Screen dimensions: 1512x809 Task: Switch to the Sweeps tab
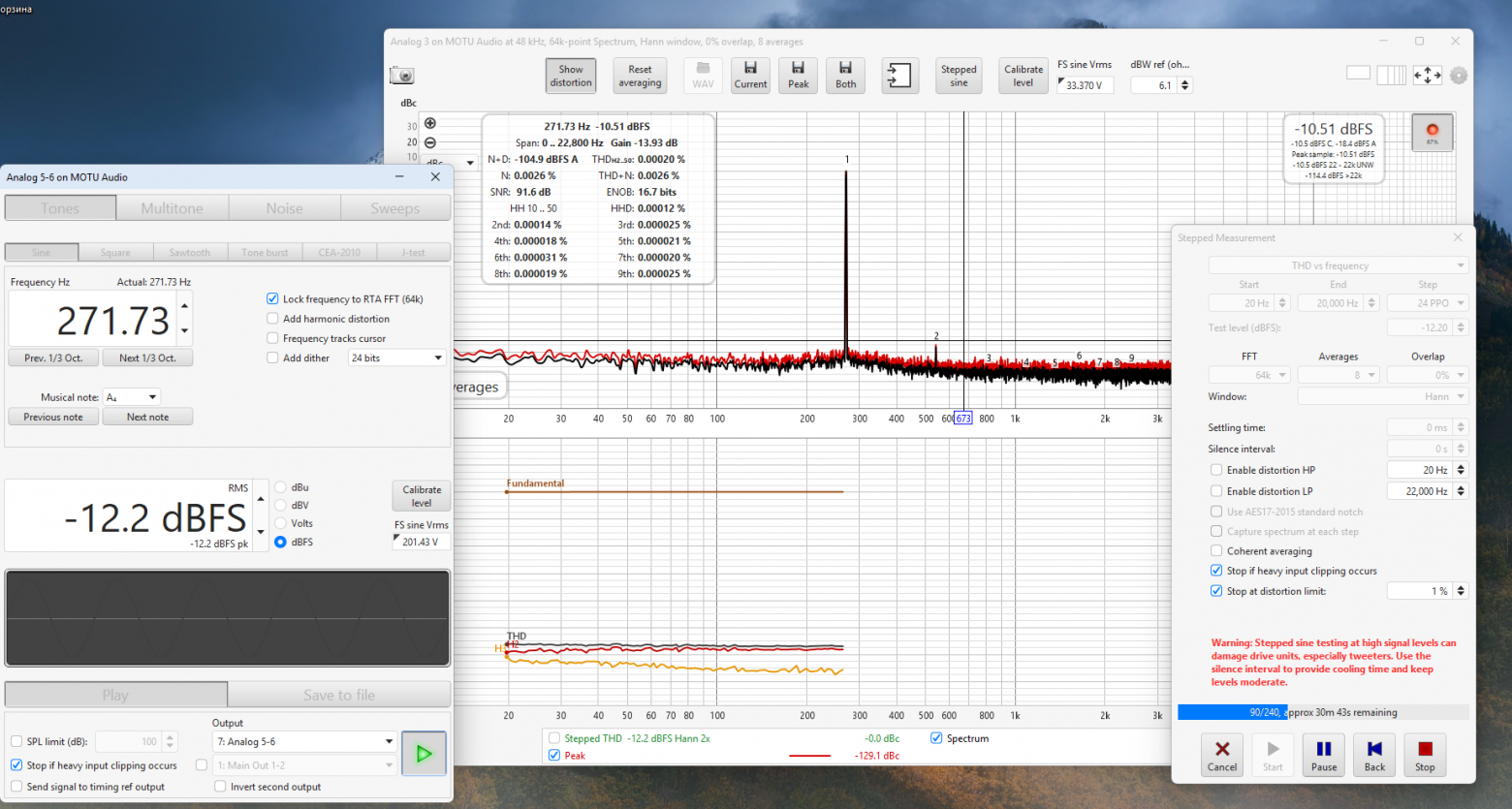[x=395, y=208]
